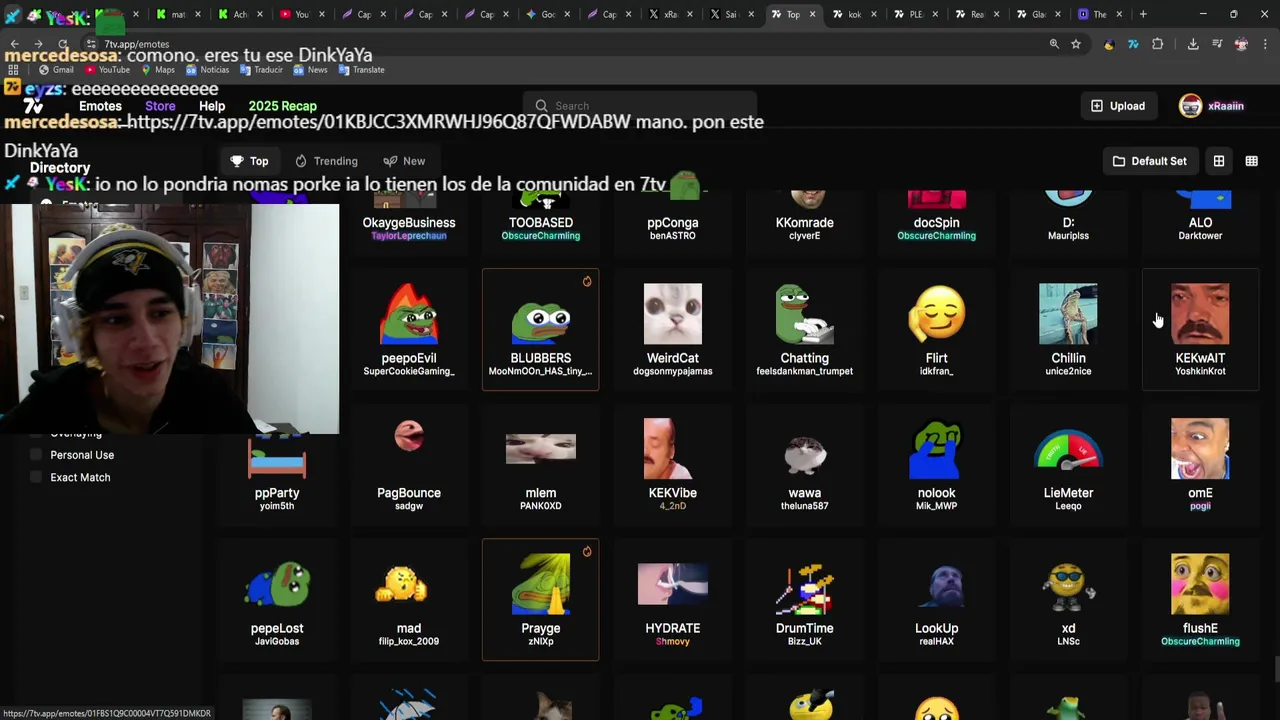Open the Store nav item
1280x720 pixels.
pos(160,106)
